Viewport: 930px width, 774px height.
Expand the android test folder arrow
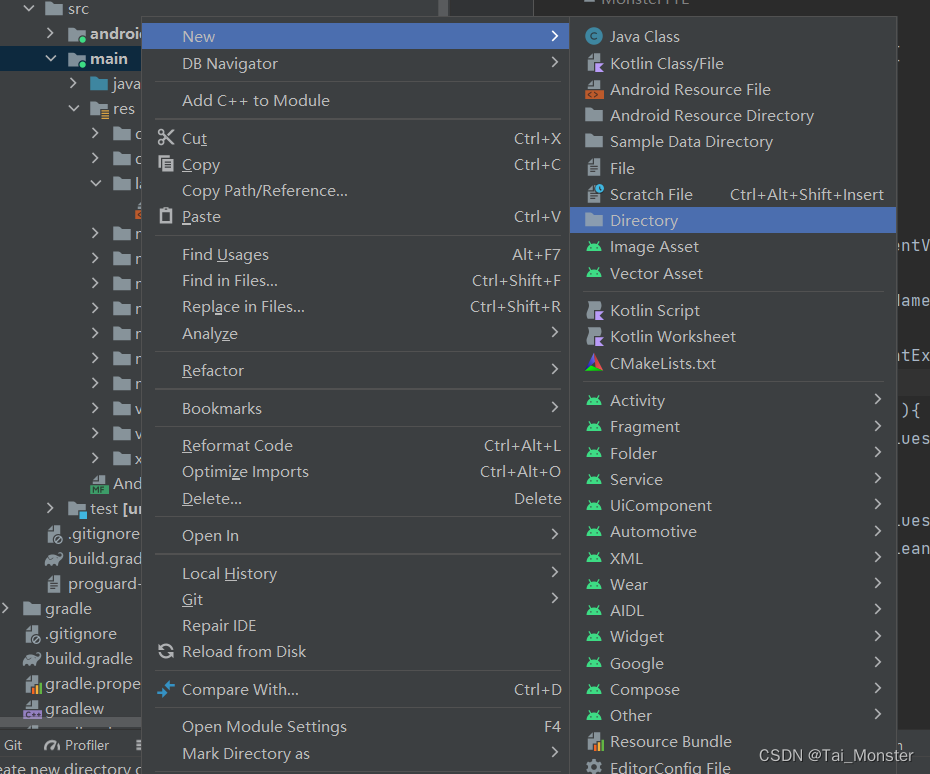tap(50, 34)
